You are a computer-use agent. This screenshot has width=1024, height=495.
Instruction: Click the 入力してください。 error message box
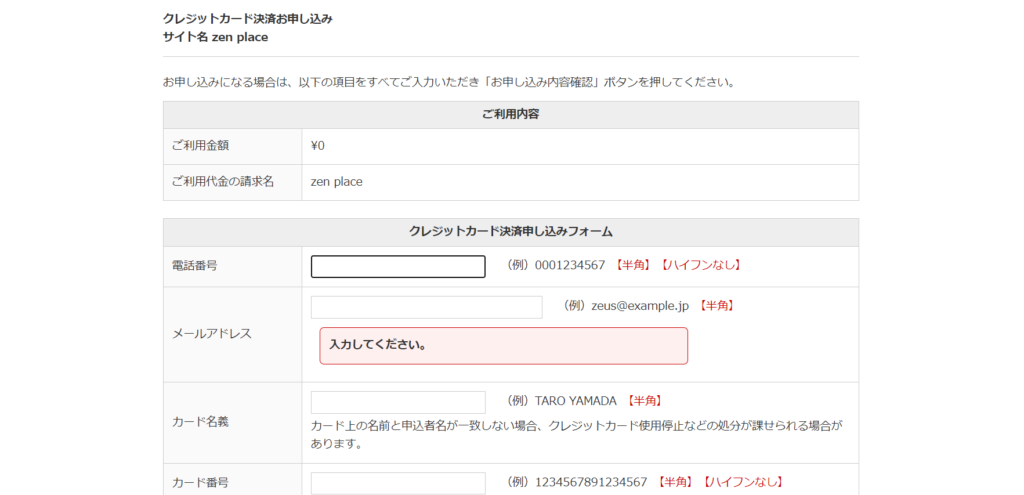point(503,345)
